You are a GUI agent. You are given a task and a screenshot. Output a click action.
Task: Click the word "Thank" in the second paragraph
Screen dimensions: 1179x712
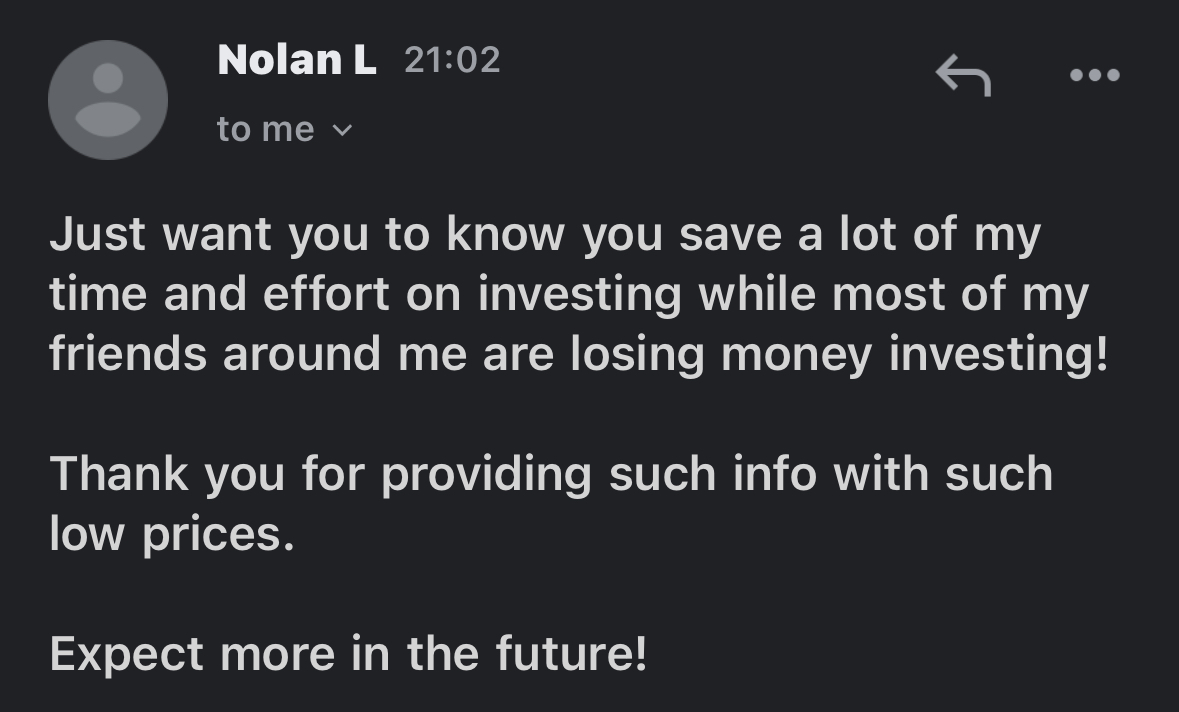(x=119, y=474)
